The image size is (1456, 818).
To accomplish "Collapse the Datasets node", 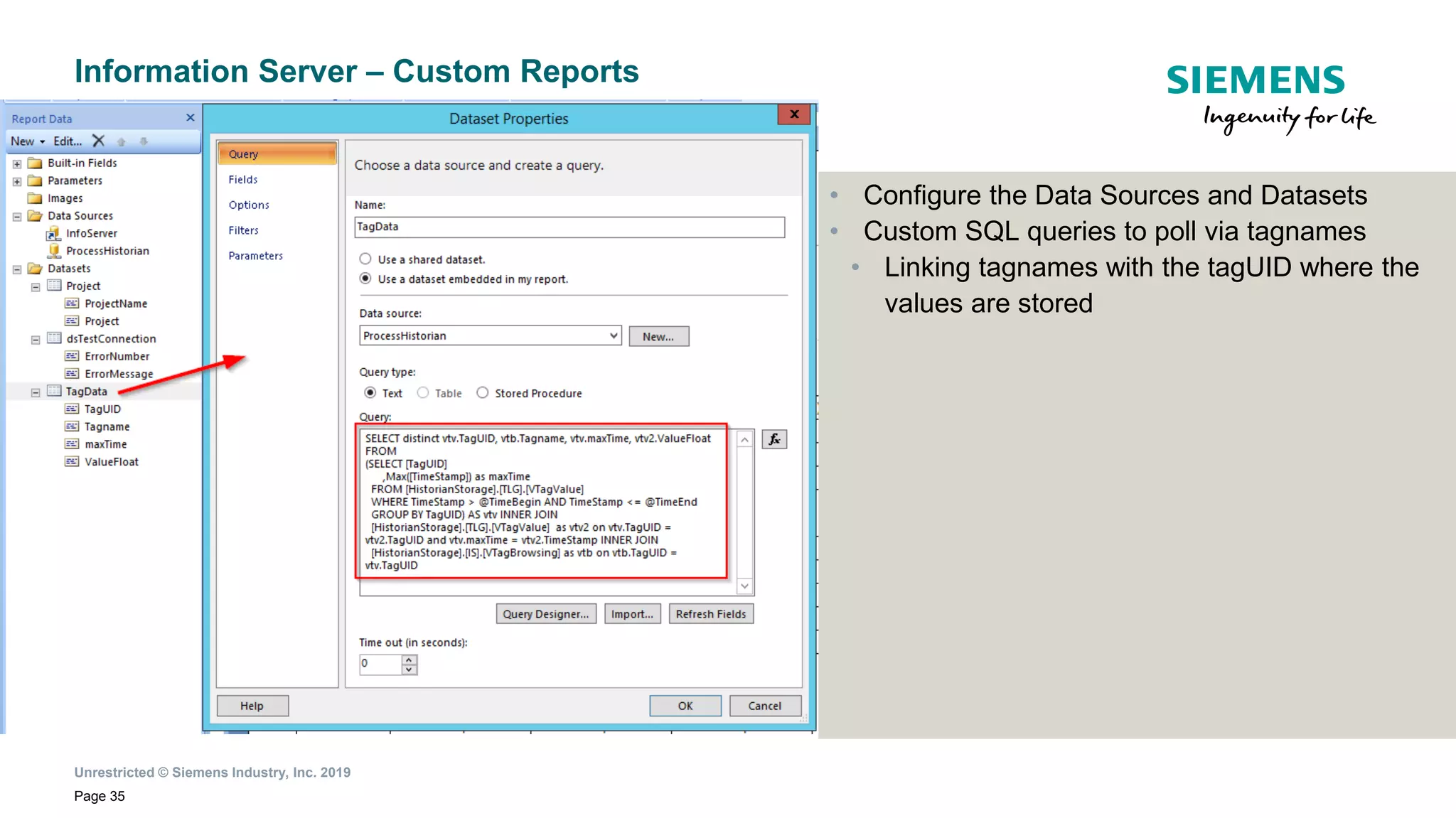I will coord(17,269).
